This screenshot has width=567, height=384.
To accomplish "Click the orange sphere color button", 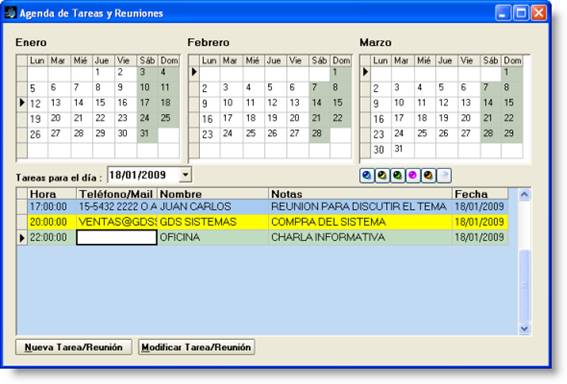I will (x=428, y=176).
